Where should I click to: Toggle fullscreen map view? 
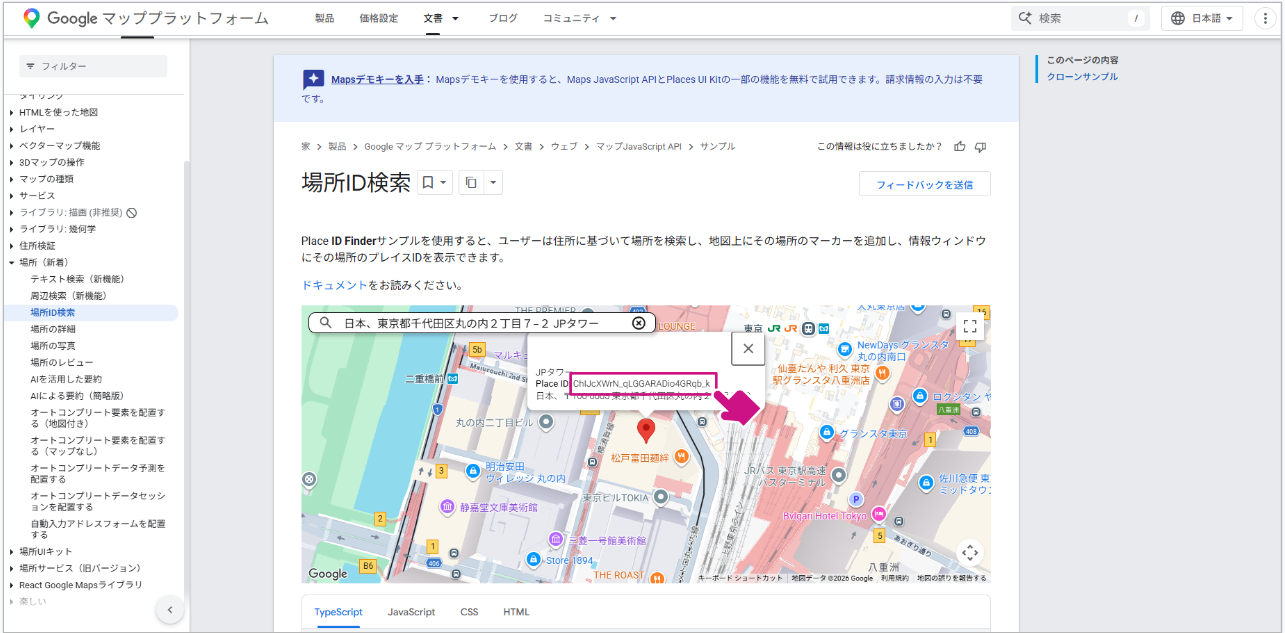click(968, 327)
